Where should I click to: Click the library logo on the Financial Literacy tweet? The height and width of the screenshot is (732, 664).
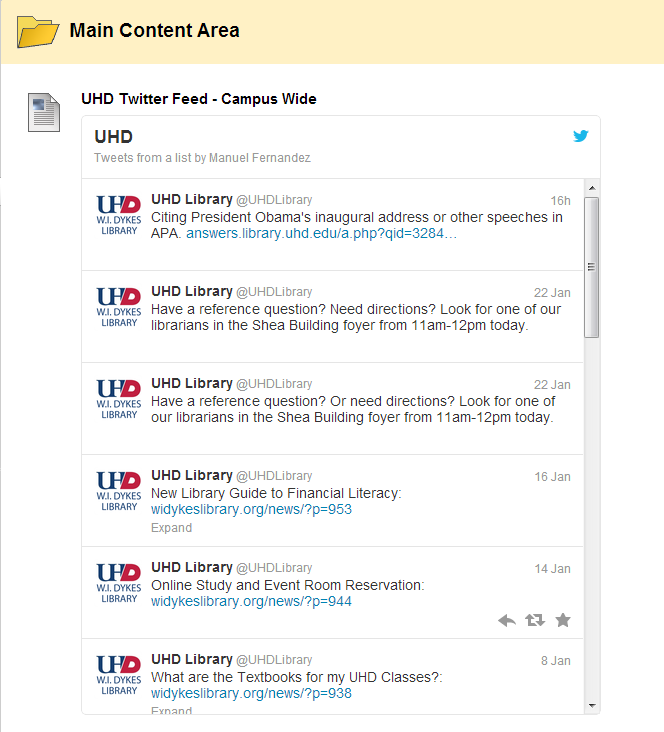[x=119, y=491]
